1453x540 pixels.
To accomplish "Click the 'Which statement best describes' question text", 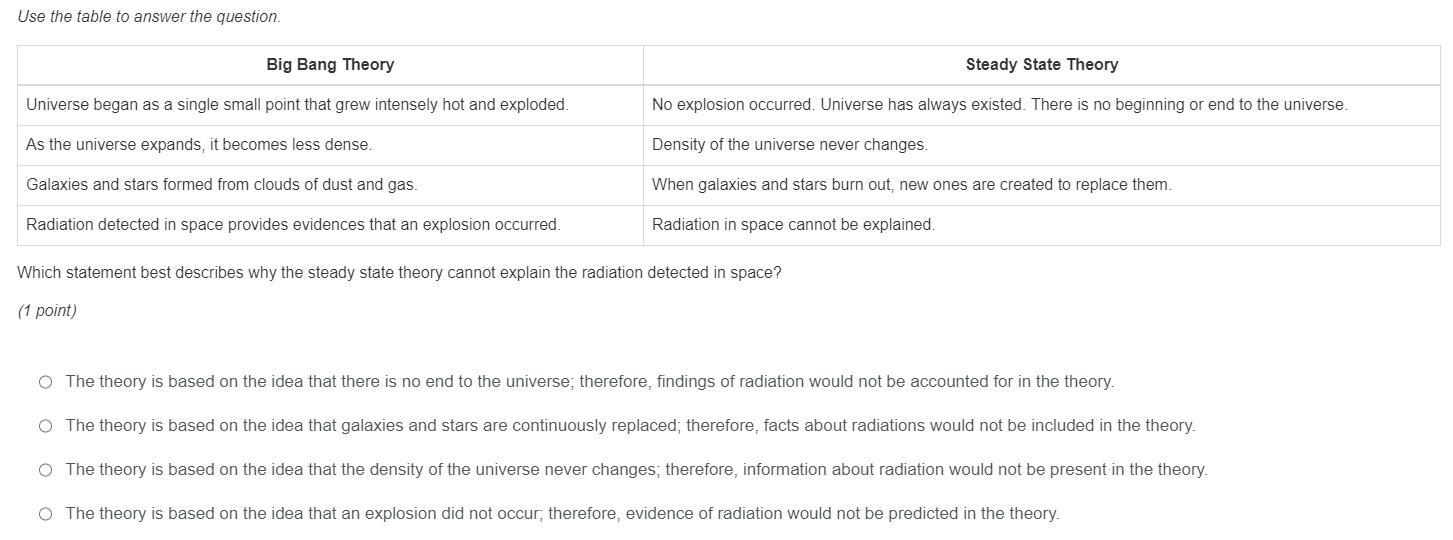I will [x=399, y=273].
